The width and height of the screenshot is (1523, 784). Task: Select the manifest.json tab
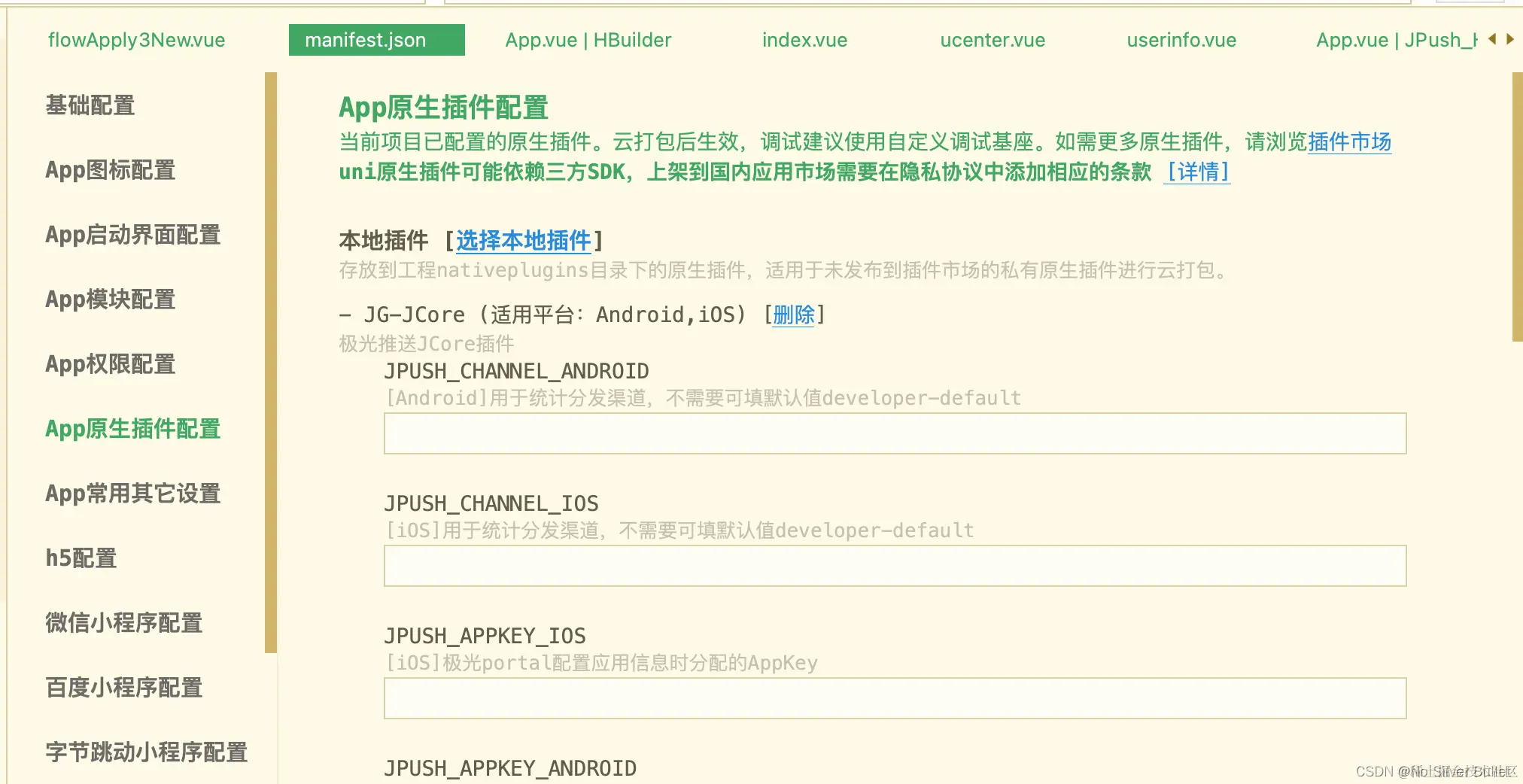pos(376,40)
